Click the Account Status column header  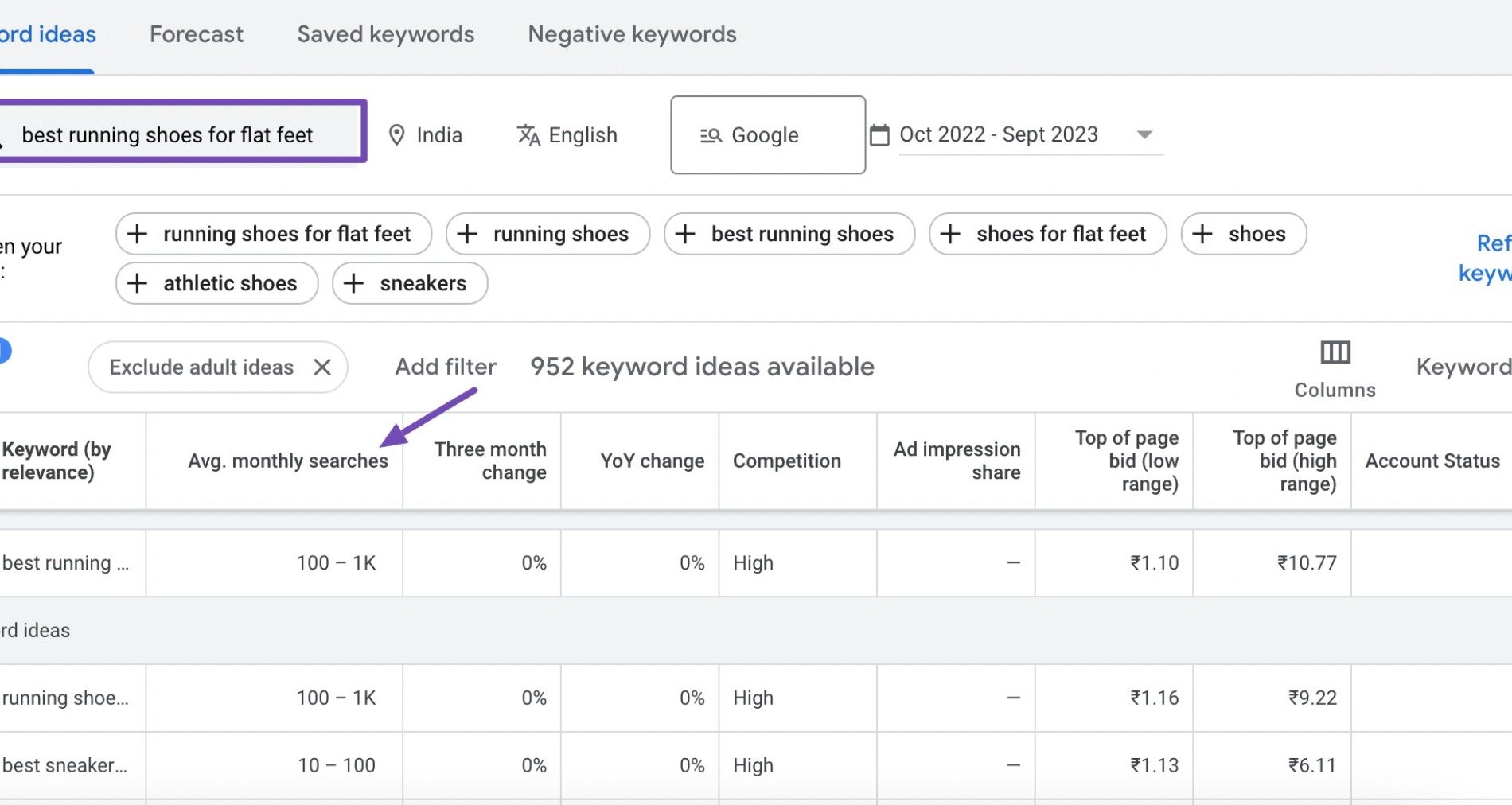pyautogui.click(x=1432, y=461)
